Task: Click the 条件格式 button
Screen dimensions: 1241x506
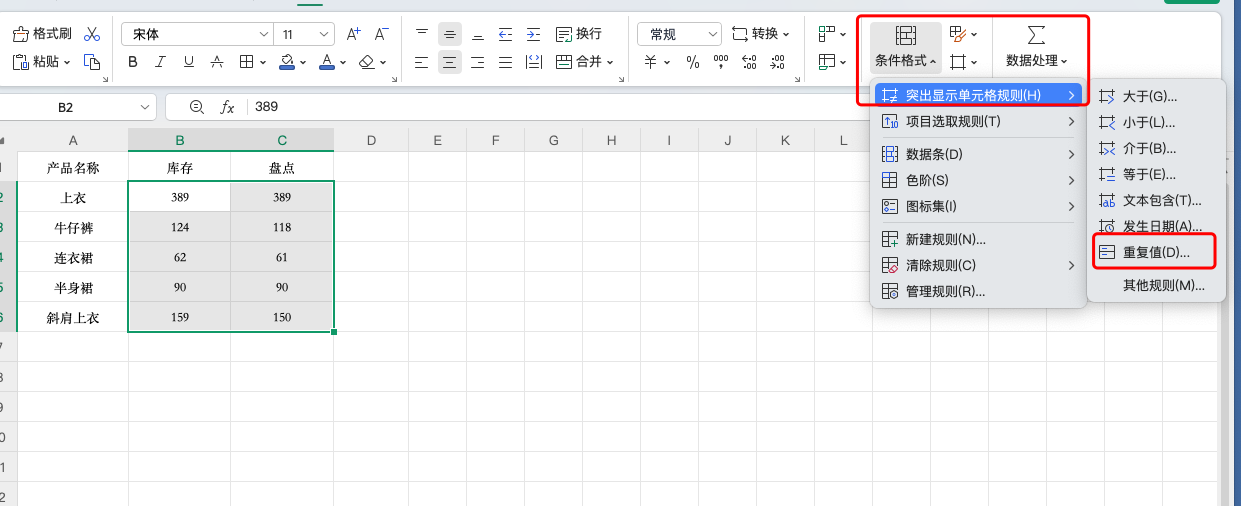Action: pos(905,47)
